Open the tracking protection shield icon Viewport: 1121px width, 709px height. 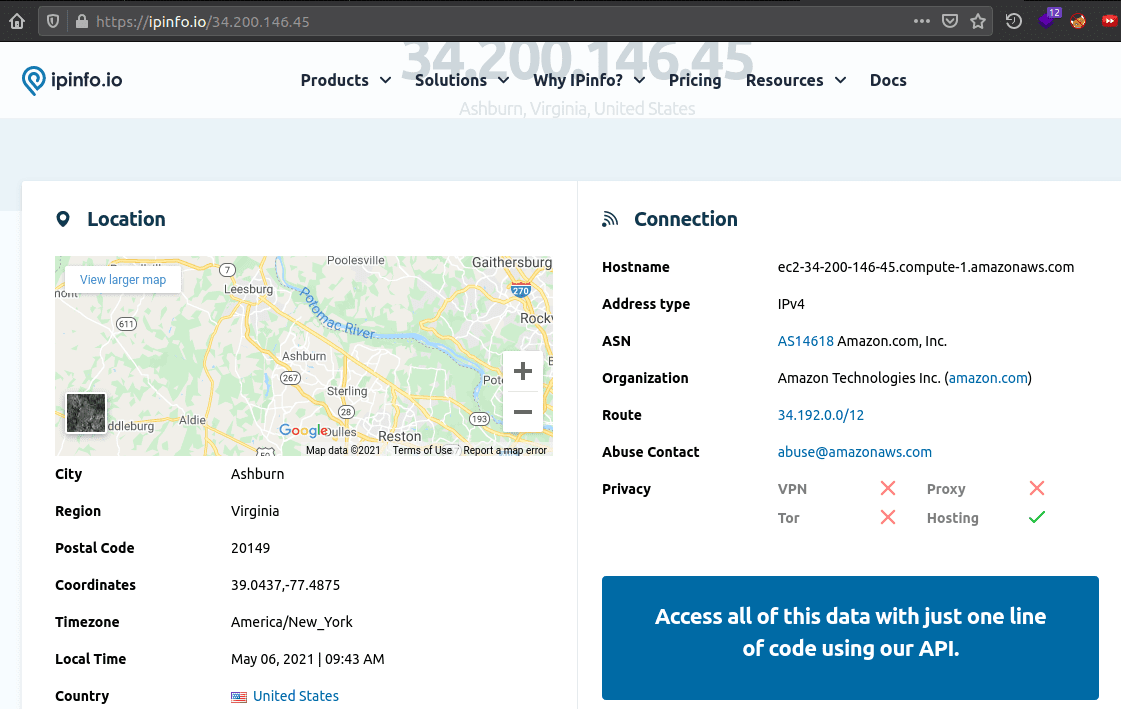pyautogui.click(x=53, y=21)
